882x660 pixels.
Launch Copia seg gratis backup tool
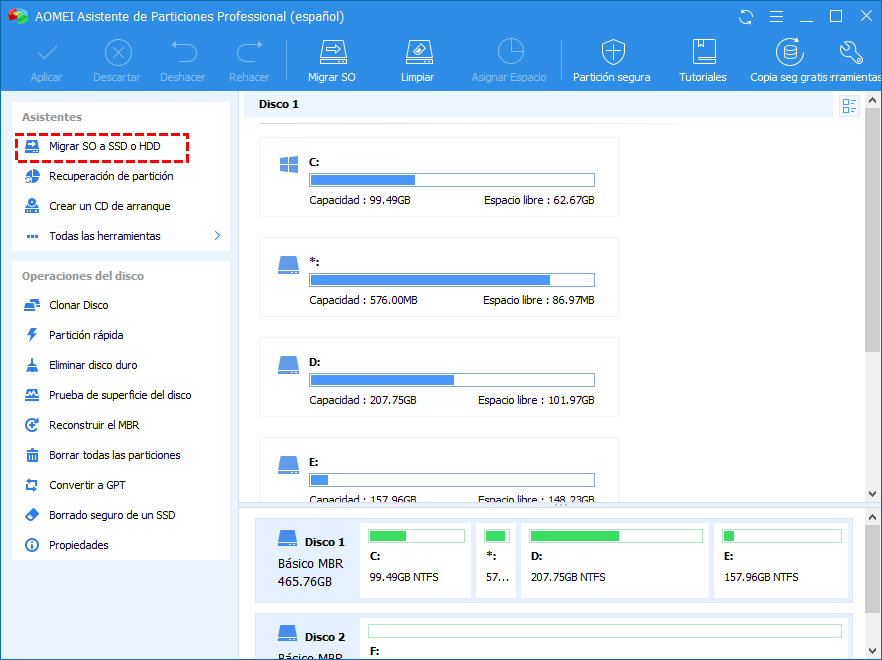[x=789, y=61]
